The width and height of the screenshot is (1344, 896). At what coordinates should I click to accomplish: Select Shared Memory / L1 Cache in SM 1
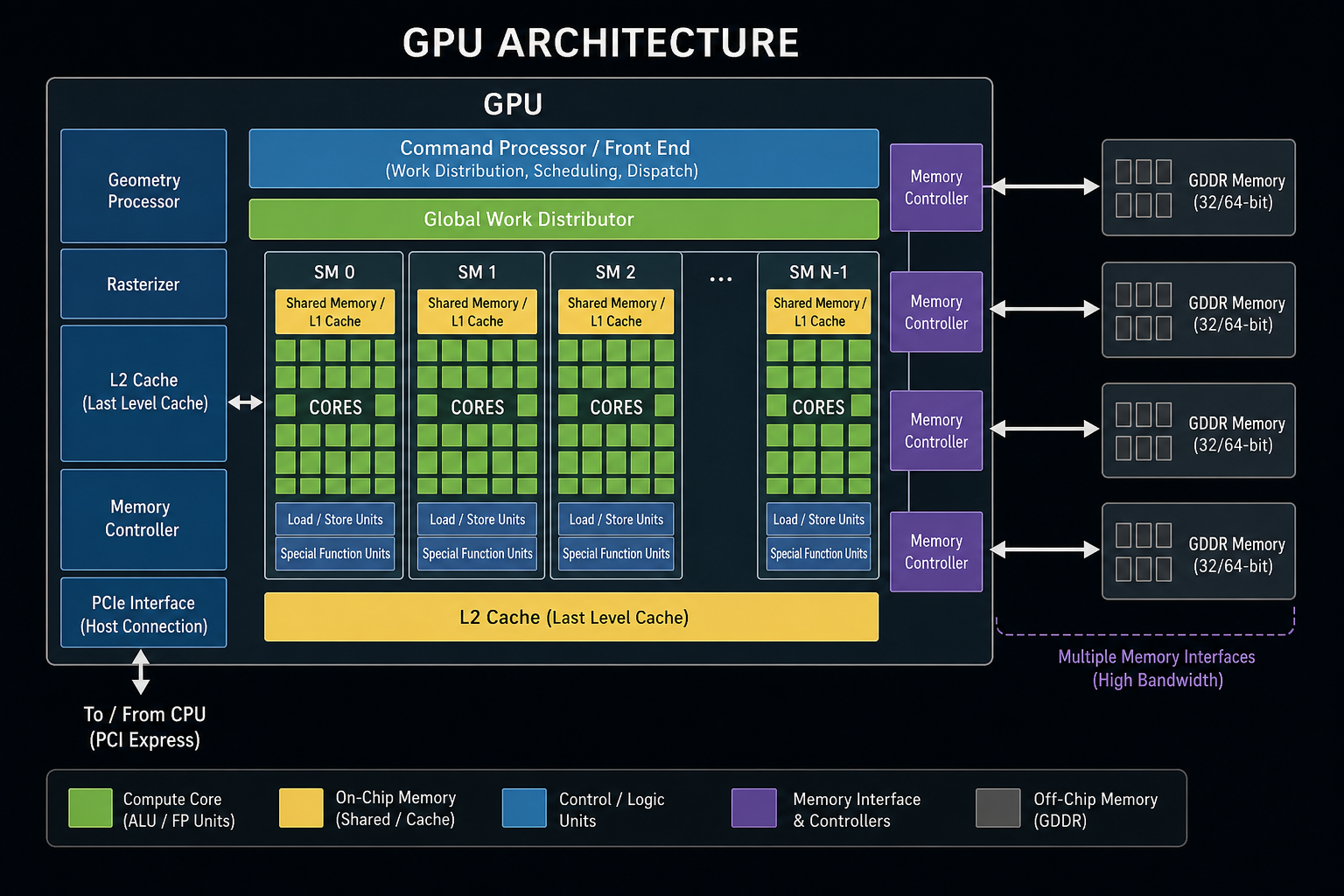[x=477, y=311]
